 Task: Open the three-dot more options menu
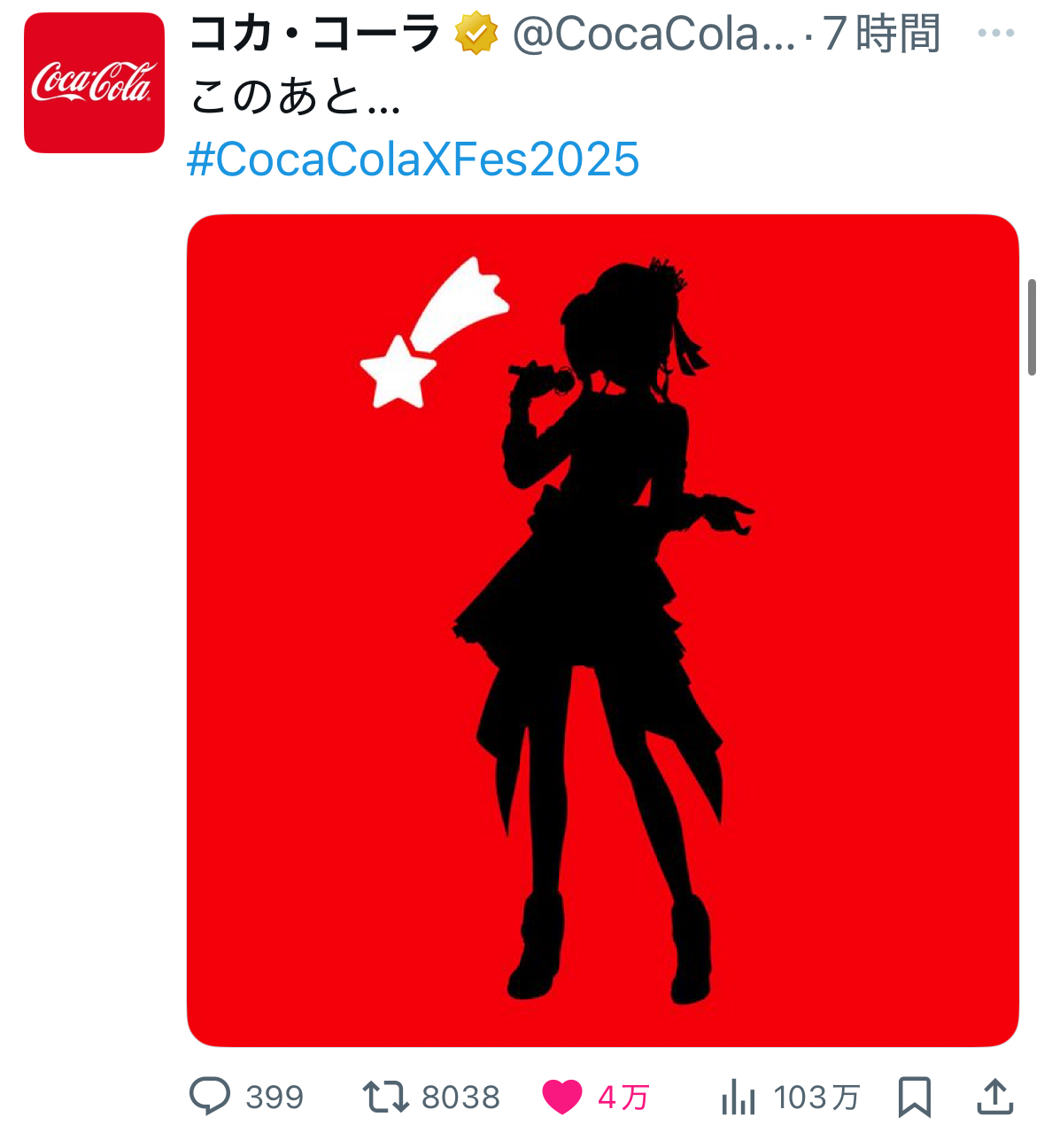995,34
